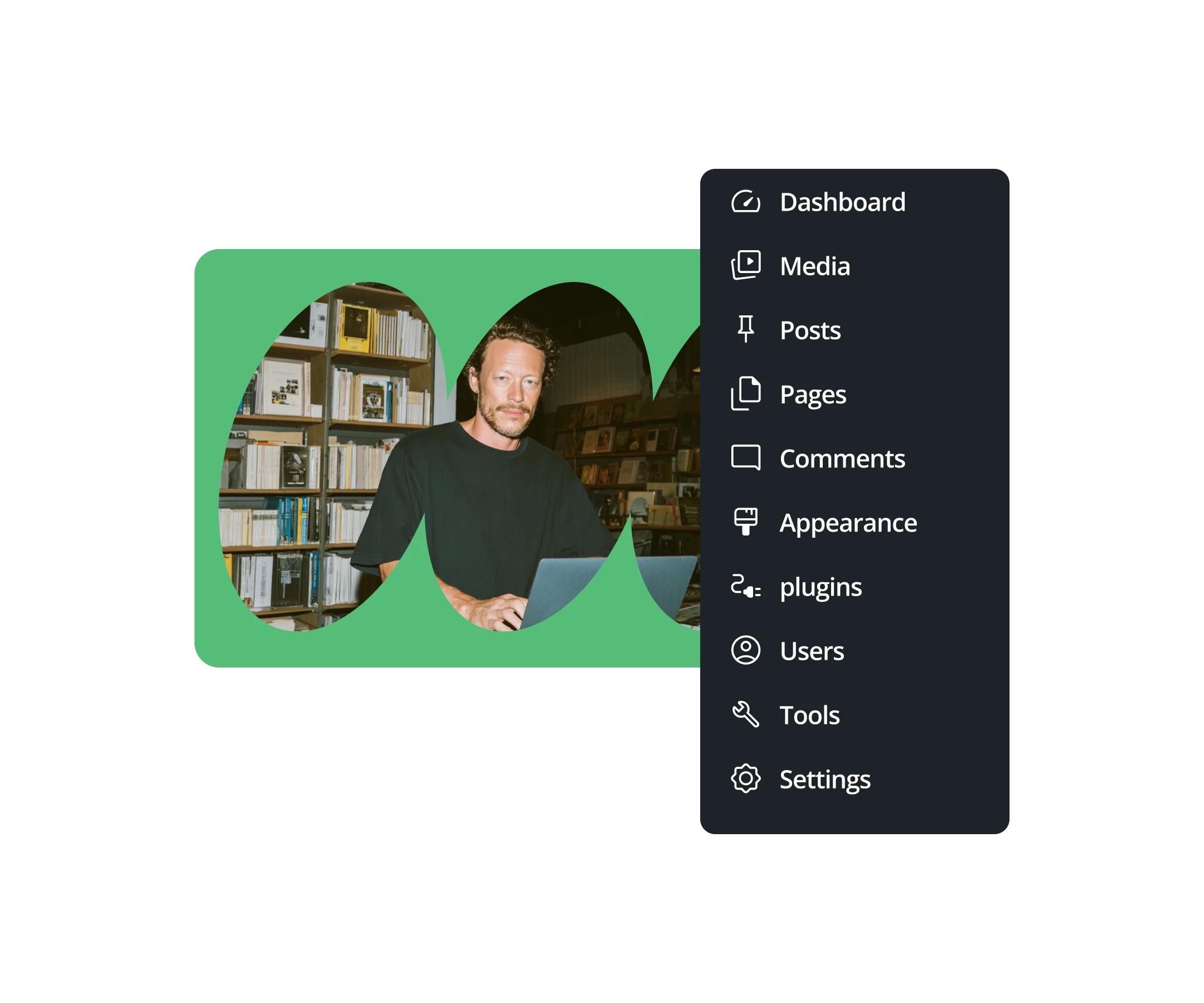
Task: Click the Dashboard speedometer icon
Action: pos(745,202)
